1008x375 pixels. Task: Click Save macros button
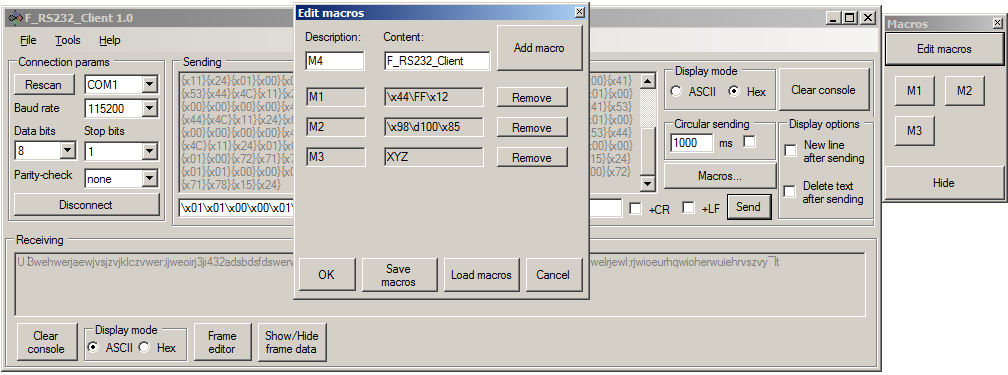coord(399,275)
